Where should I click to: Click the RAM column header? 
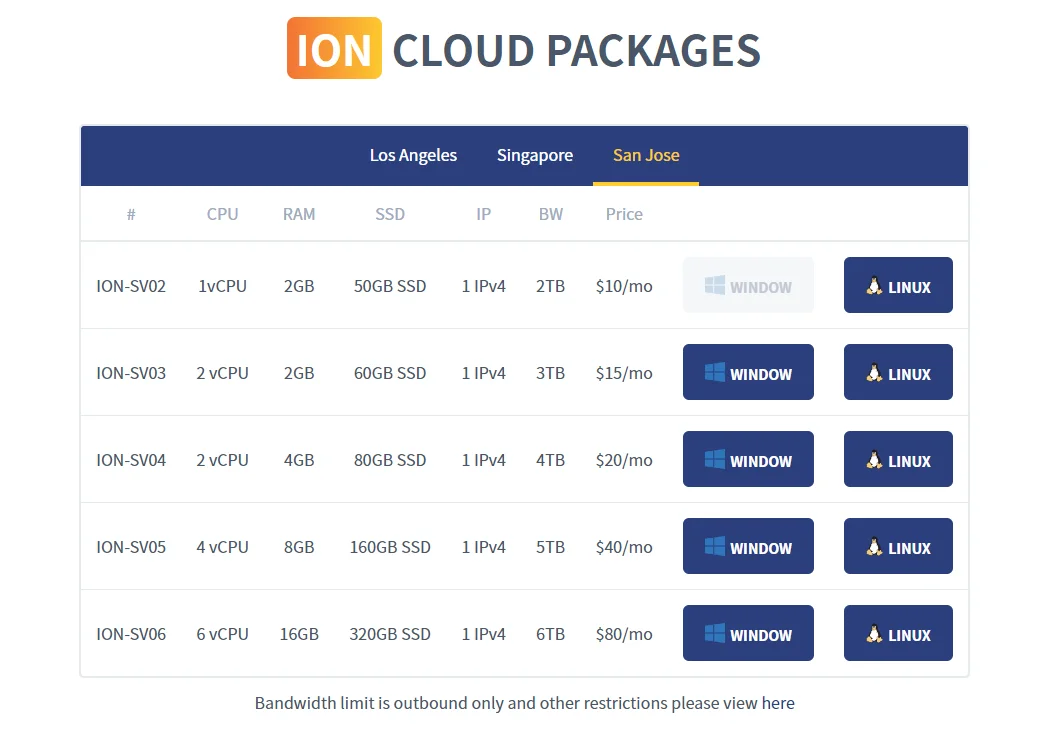click(299, 214)
